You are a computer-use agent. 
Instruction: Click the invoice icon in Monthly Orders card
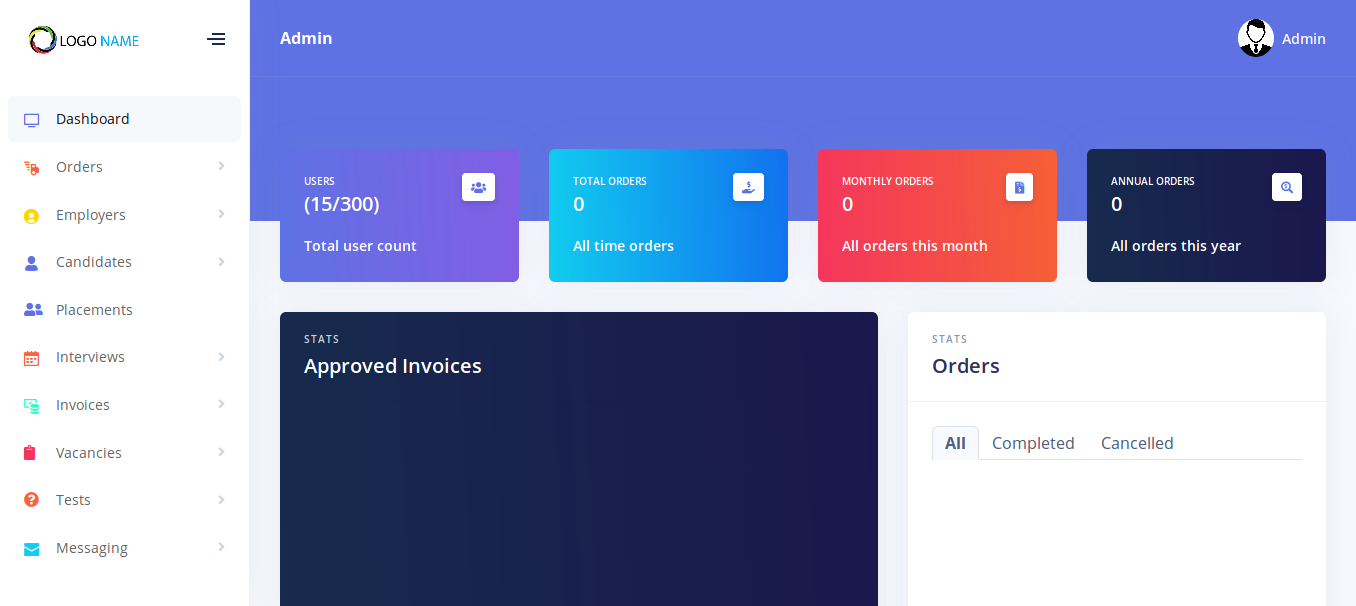click(1019, 187)
